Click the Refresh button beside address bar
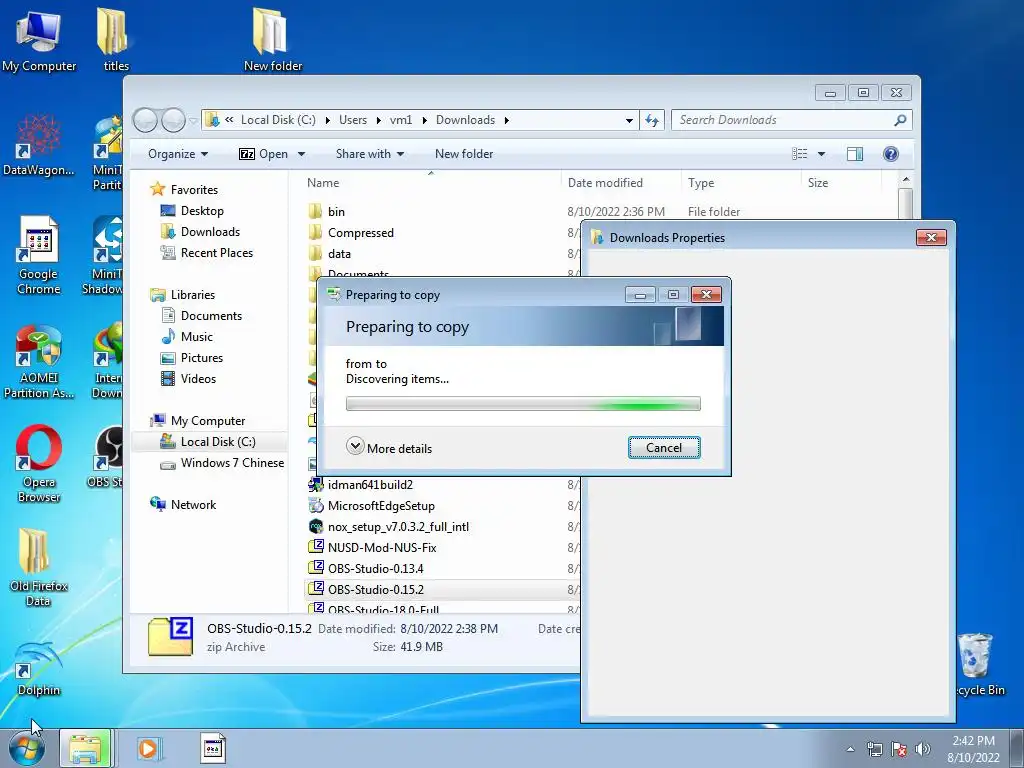1024x768 pixels. click(x=652, y=120)
